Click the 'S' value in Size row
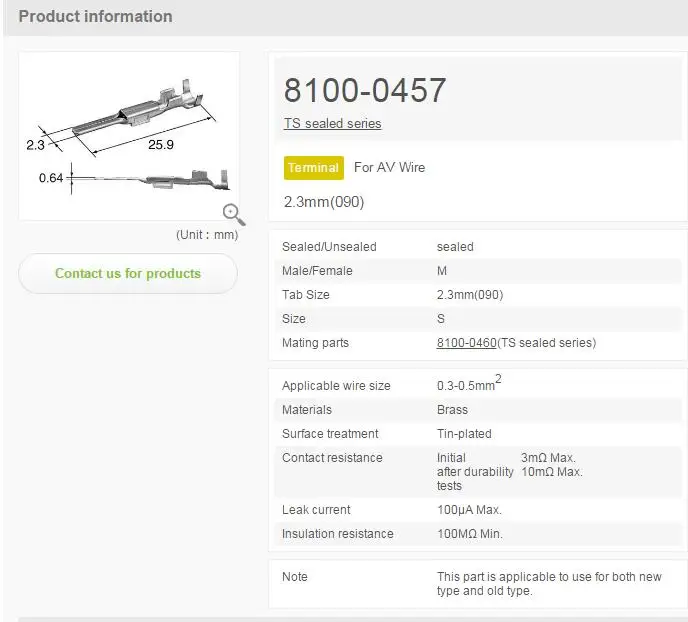 tap(441, 319)
